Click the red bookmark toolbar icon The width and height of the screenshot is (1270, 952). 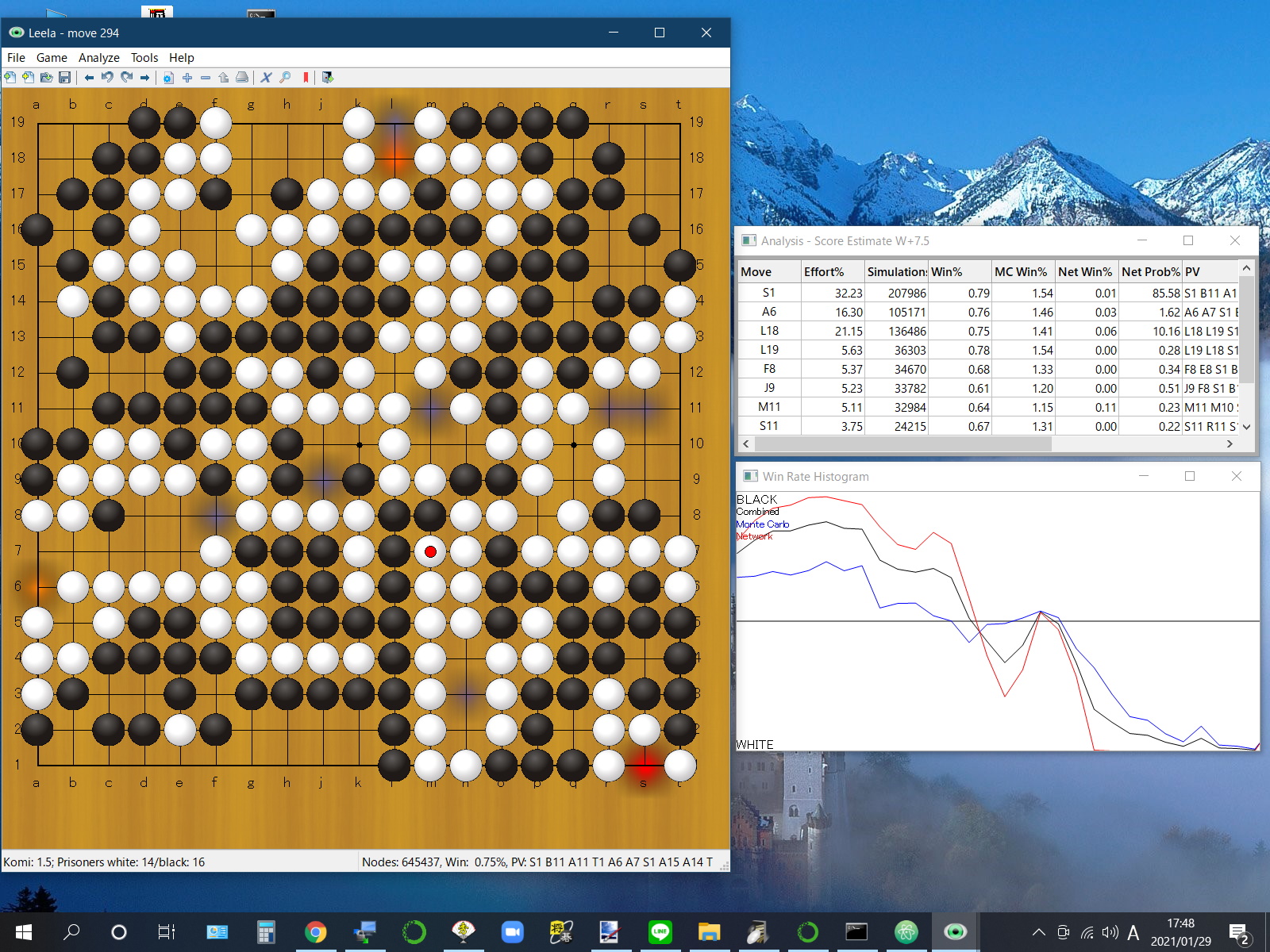click(306, 78)
